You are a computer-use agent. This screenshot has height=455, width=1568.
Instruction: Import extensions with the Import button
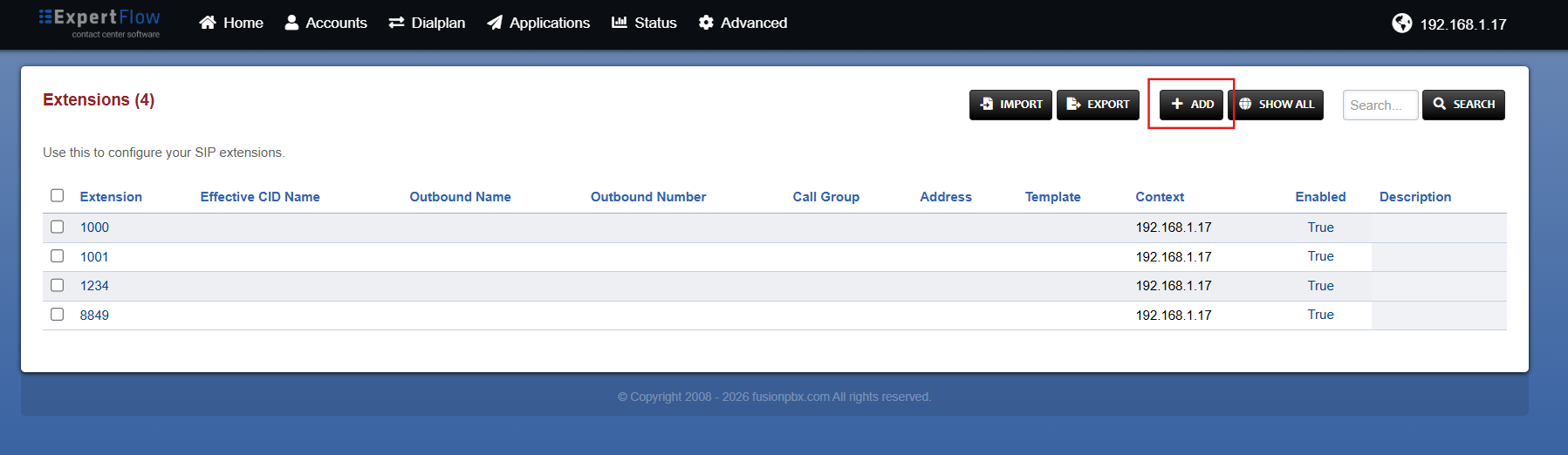click(1010, 105)
